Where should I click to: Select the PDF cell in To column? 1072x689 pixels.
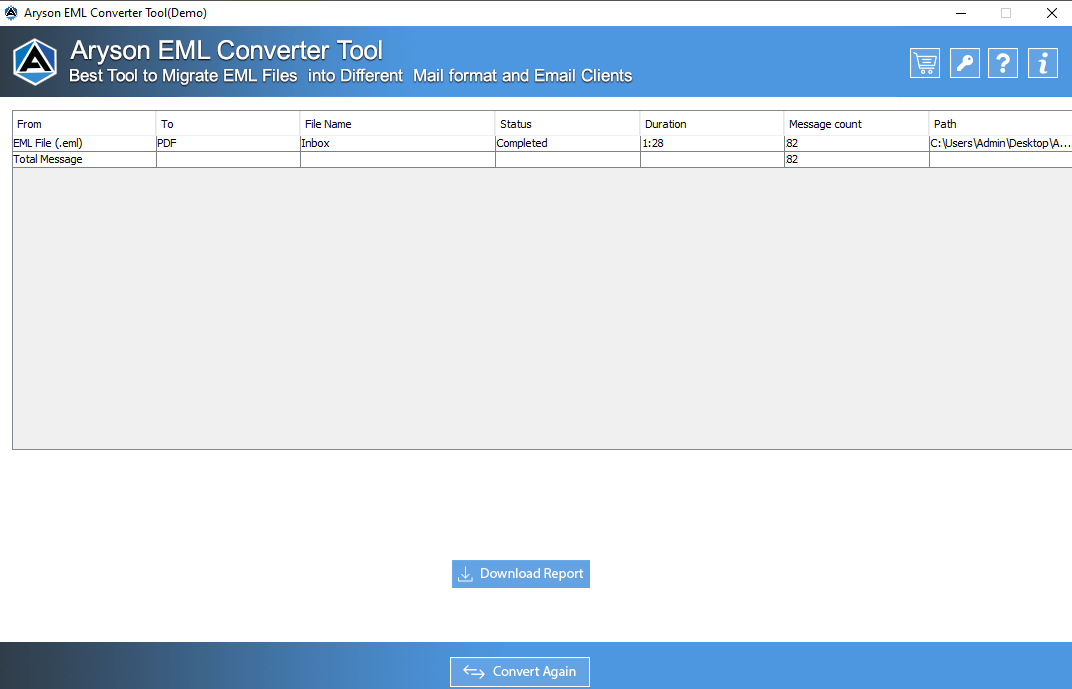point(228,144)
